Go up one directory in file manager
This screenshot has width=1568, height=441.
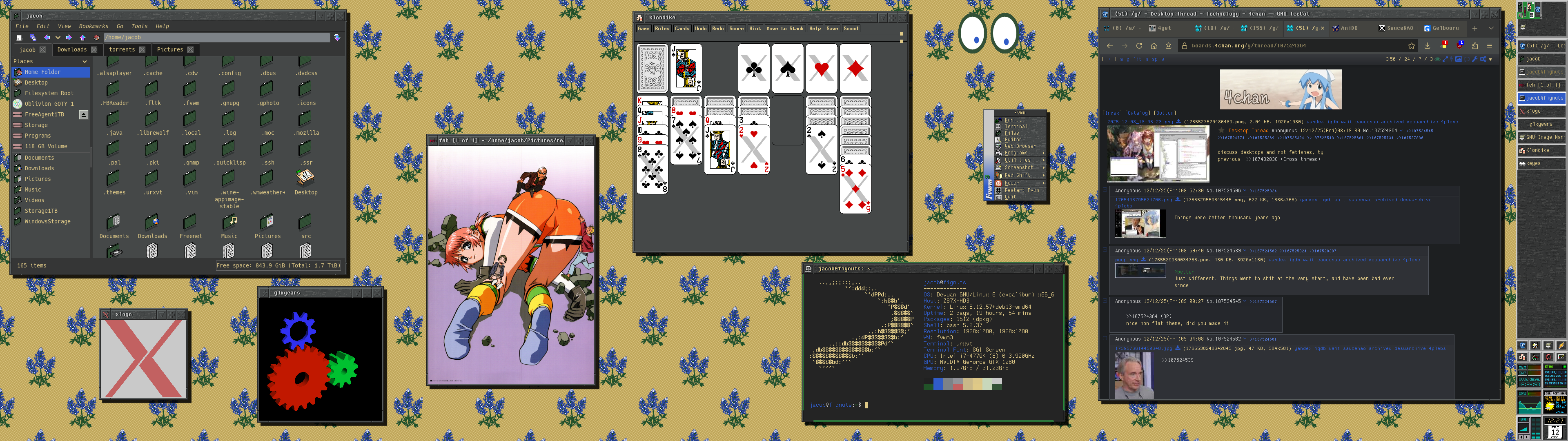coord(83,38)
